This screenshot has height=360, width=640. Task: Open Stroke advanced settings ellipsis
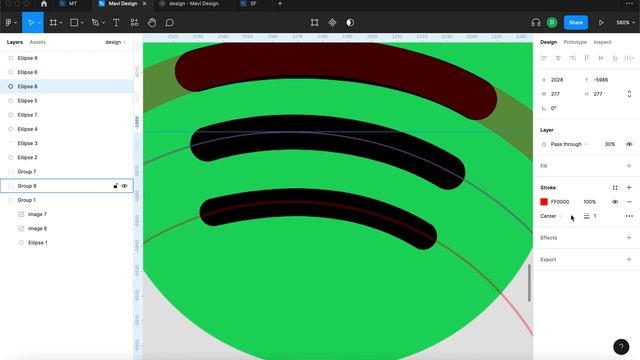point(629,216)
